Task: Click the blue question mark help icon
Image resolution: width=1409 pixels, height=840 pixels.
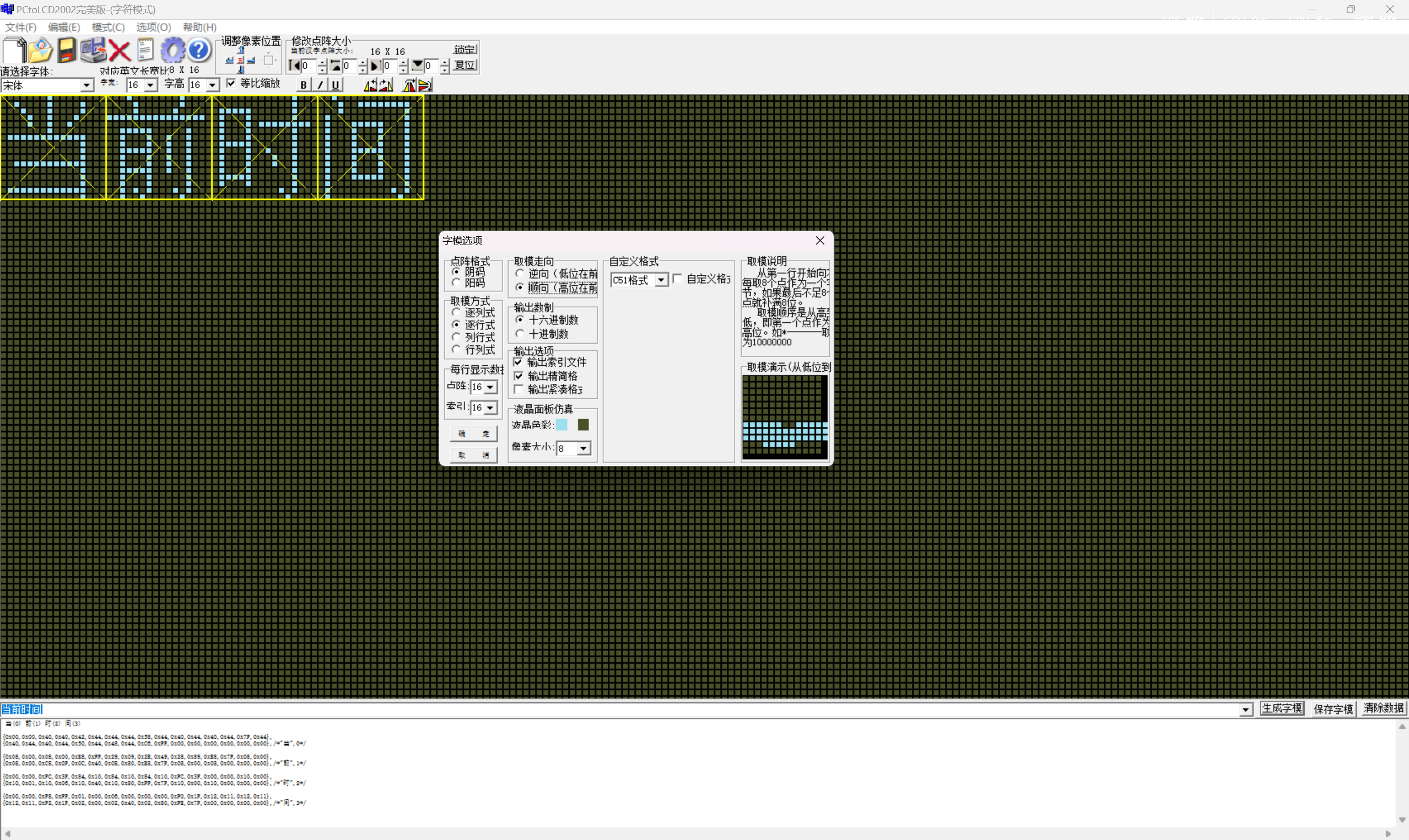Action: point(199,50)
